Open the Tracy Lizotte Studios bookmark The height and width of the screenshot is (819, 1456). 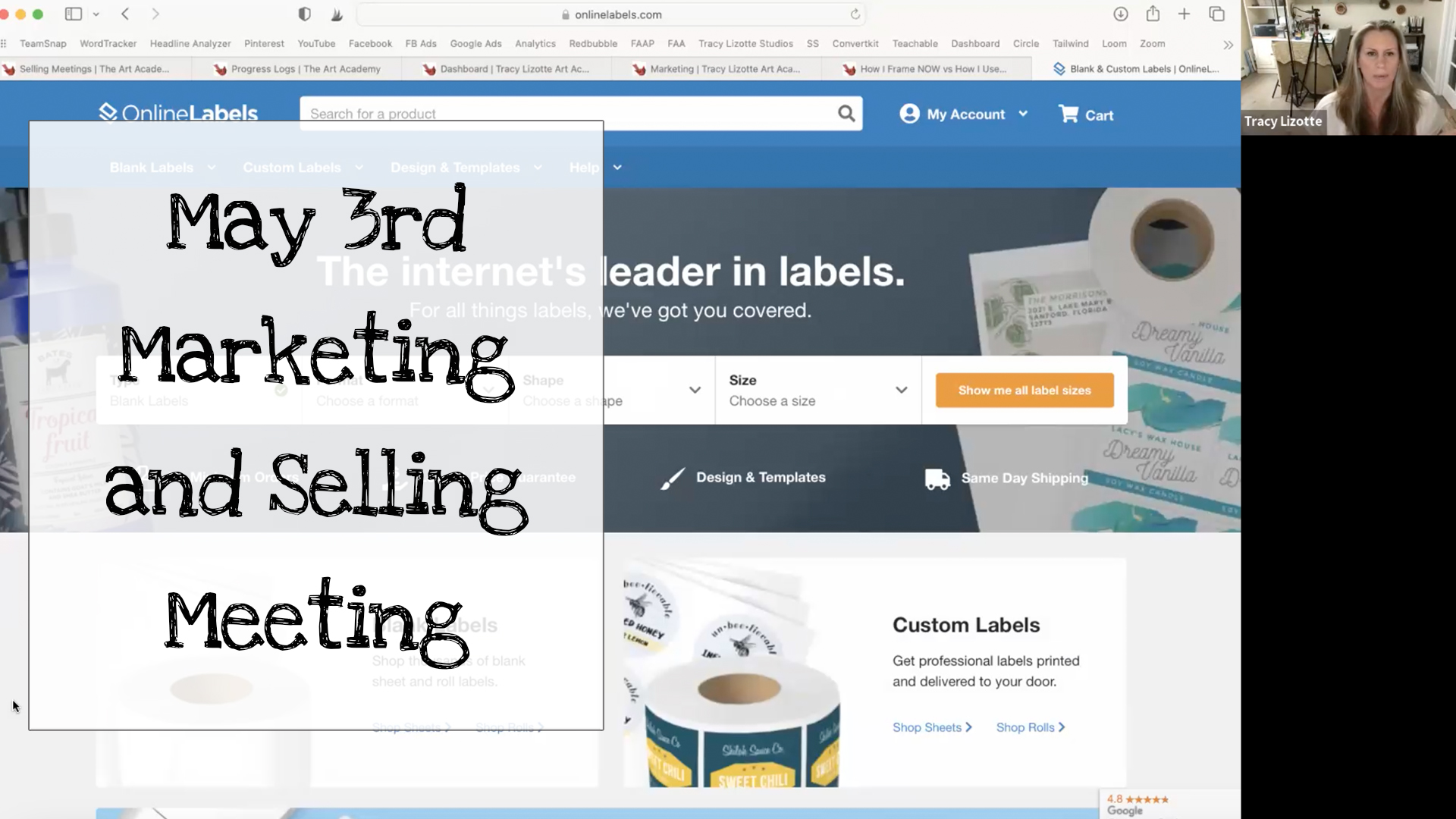[745, 44]
